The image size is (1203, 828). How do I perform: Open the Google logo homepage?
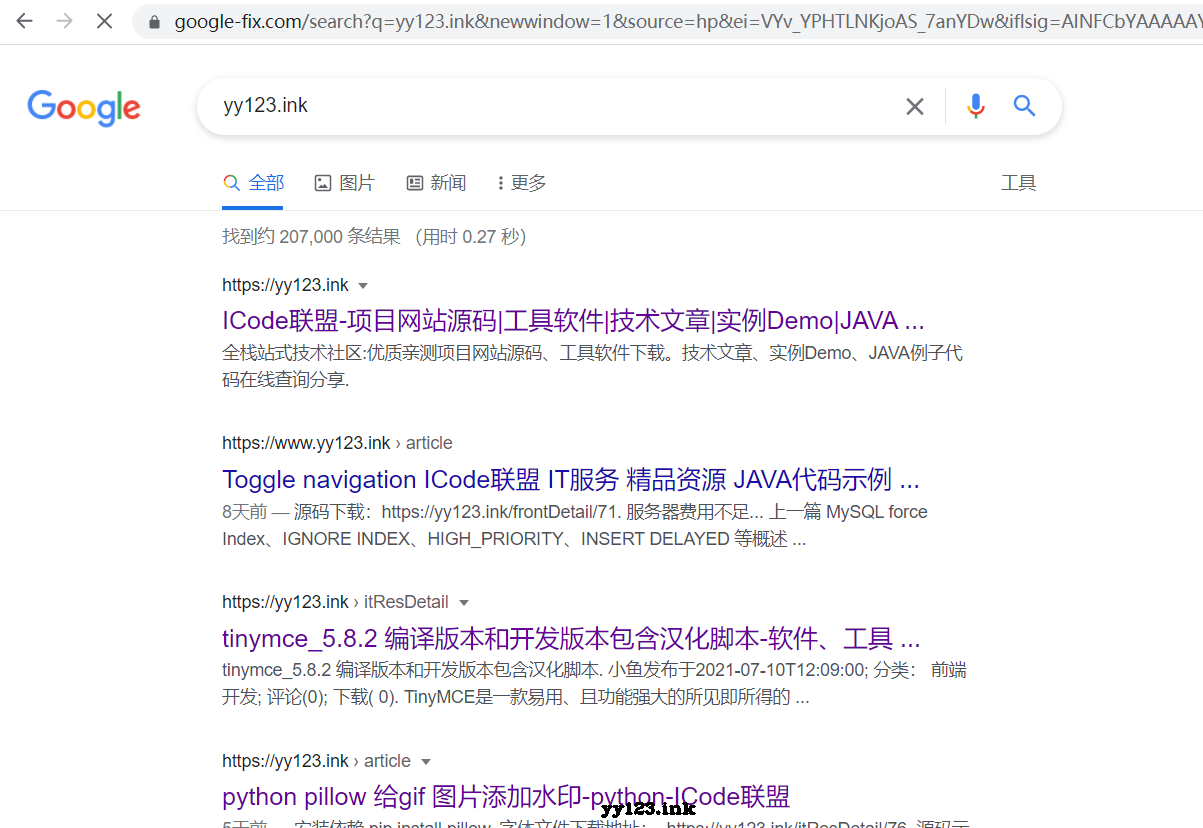84,107
